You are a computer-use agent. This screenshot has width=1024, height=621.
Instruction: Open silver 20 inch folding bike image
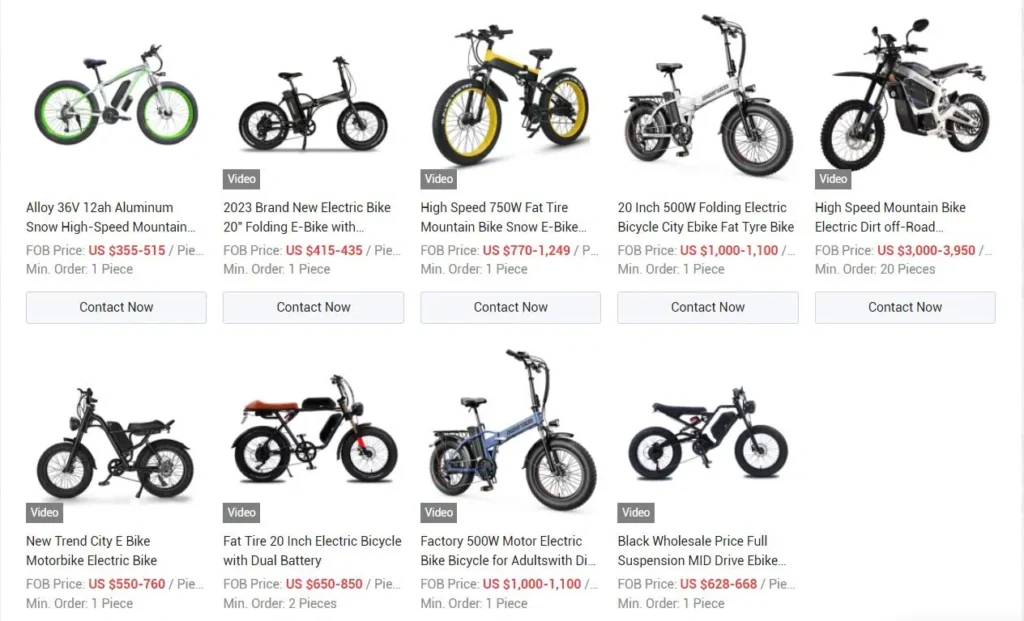point(708,95)
